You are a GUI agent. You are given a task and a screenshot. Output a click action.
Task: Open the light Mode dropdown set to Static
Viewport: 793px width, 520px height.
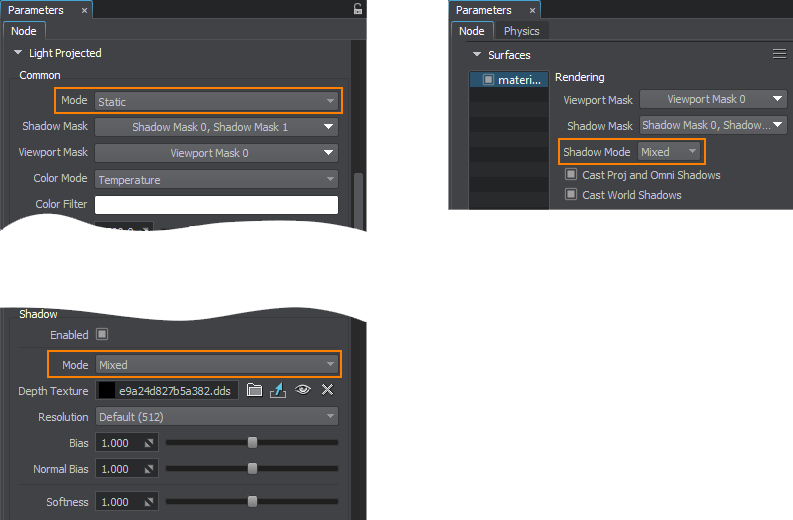coord(216,101)
